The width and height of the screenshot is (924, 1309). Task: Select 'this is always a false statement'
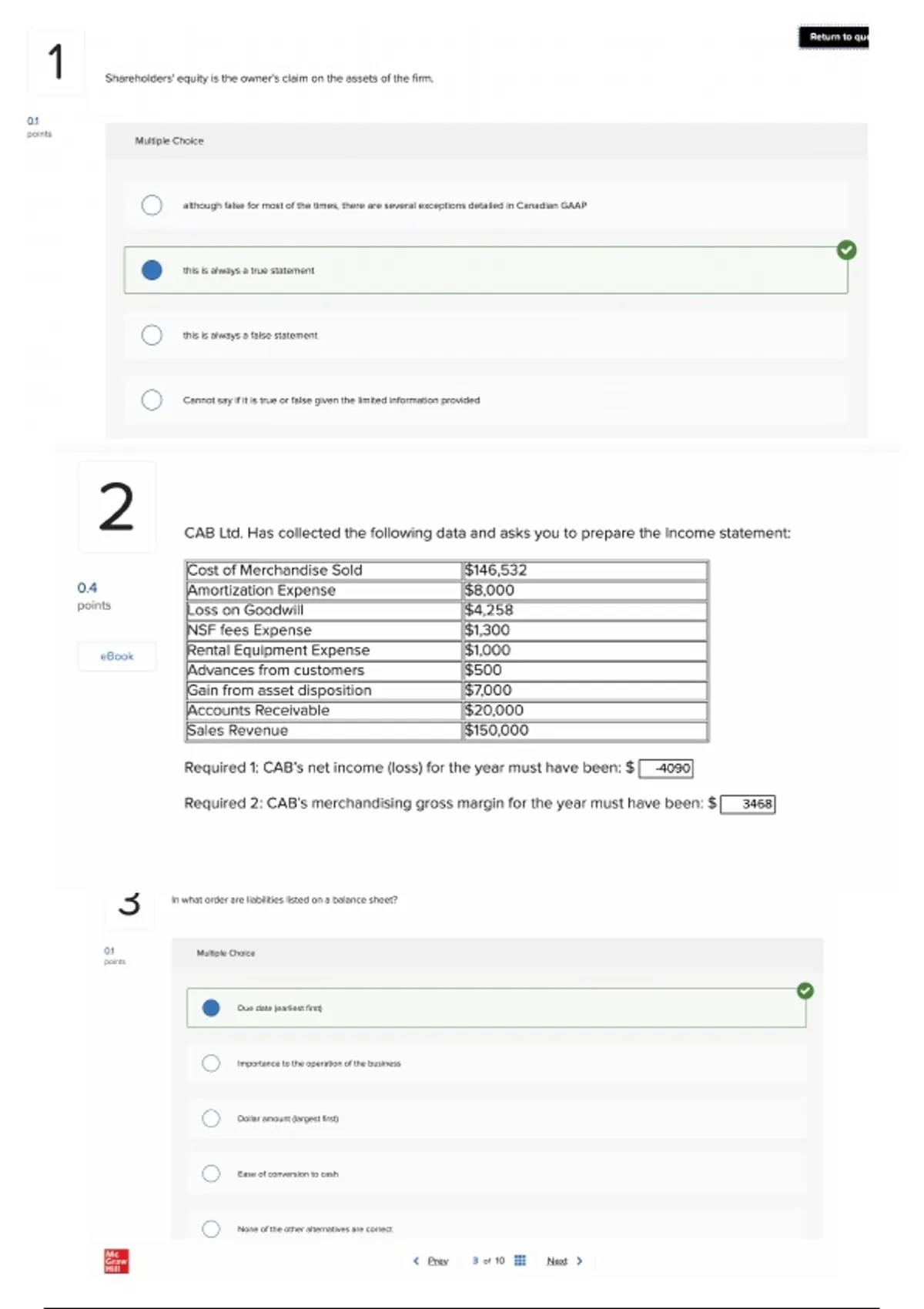click(152, 335)
